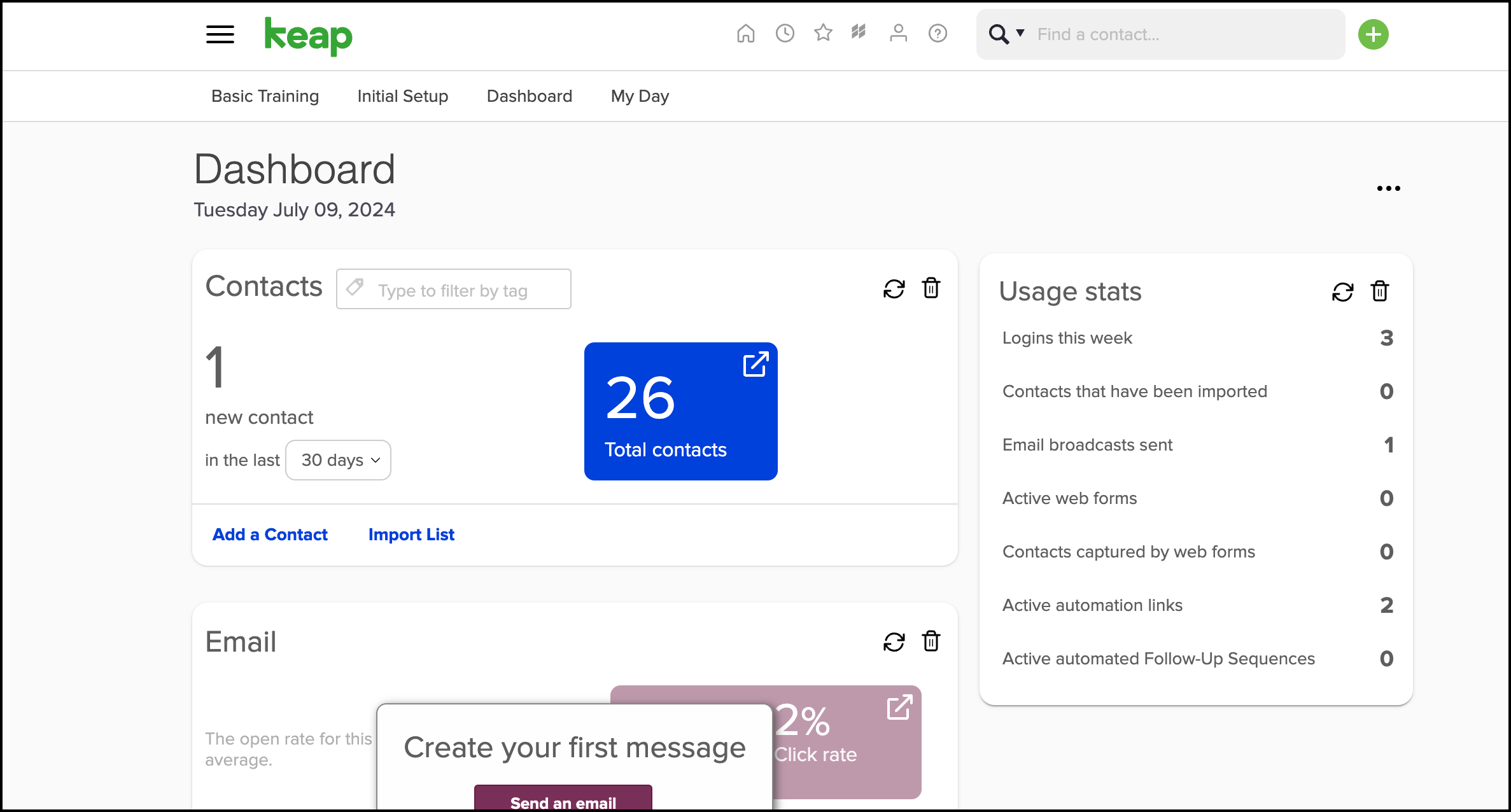Refresh the Email widget
This screenshot has width=1511, height=812.
tap(894, 642)
